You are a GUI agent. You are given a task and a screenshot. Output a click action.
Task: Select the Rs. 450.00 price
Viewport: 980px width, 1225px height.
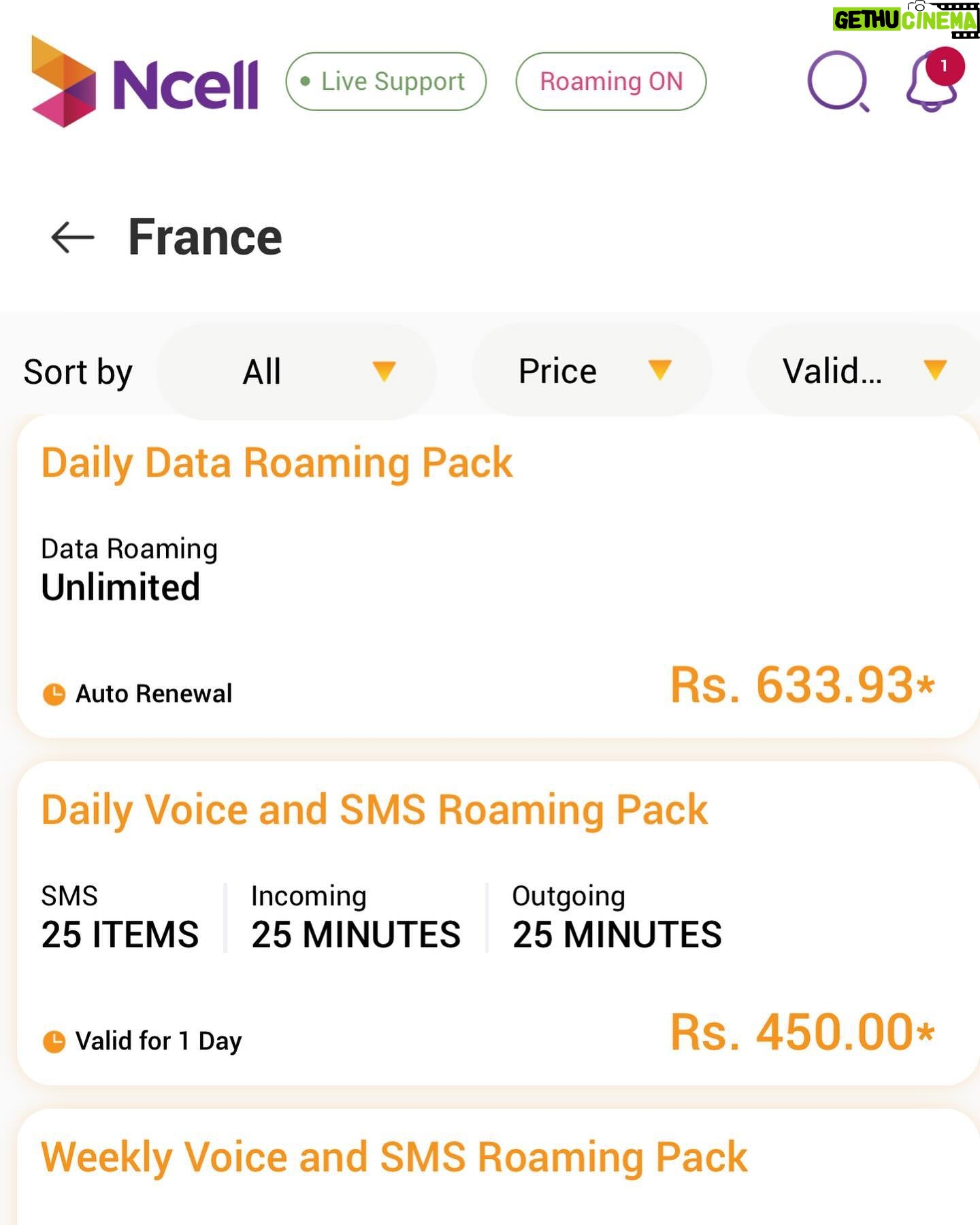pos(802,1032)
